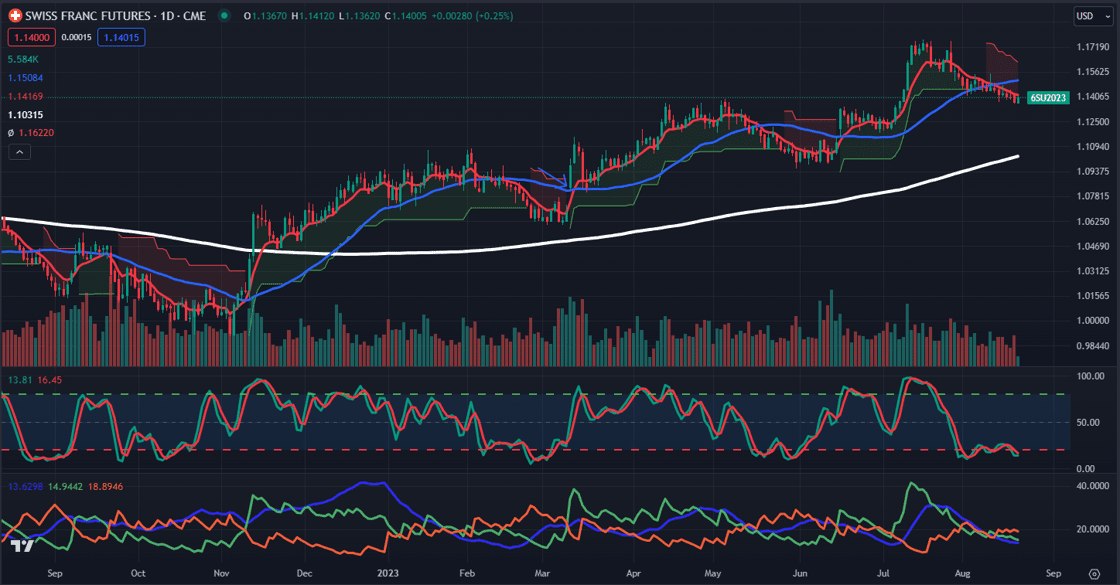Click the Apr label on time axis

[x=633, y=574]
